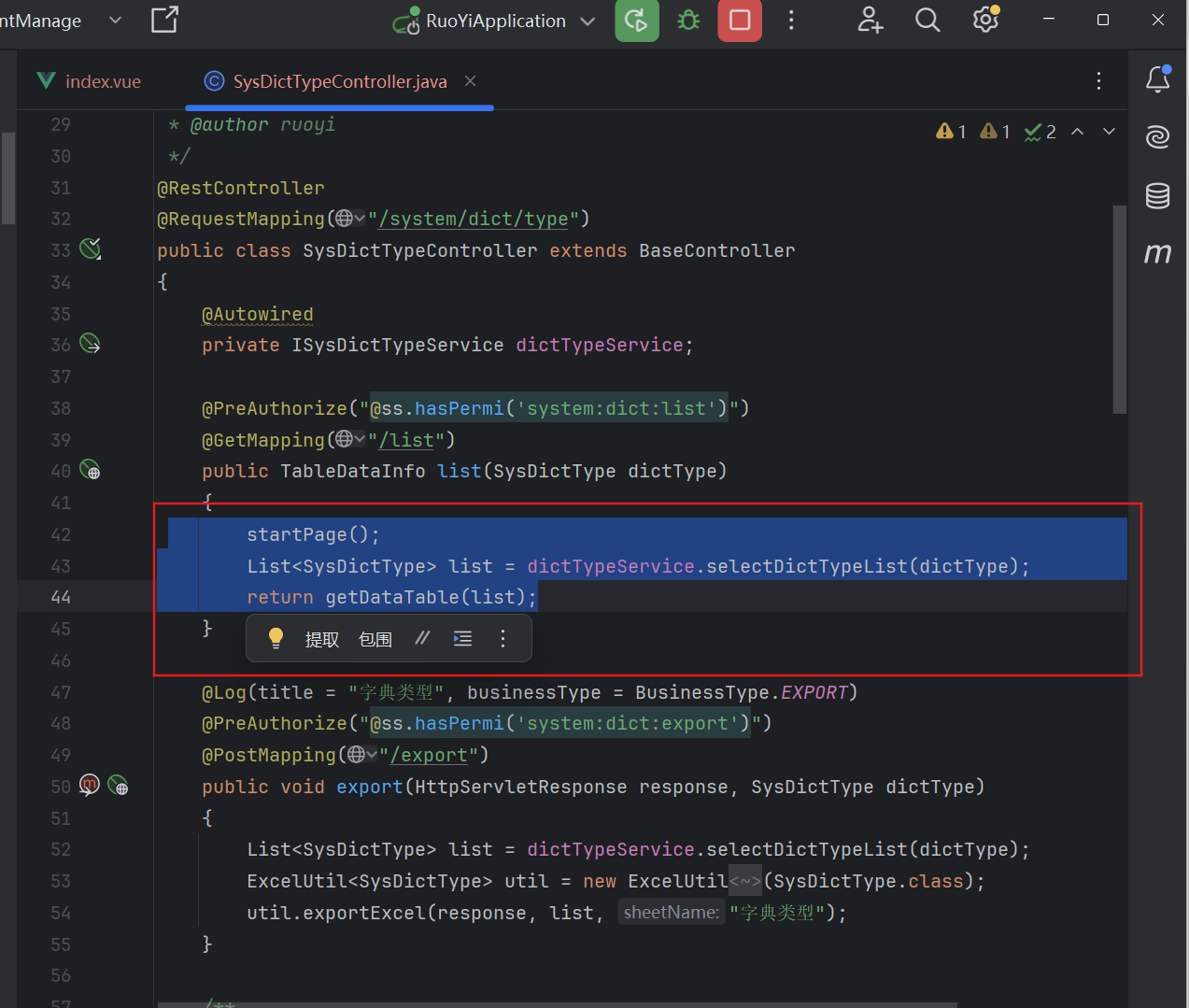Click the @Autowired annotation

coord(258,314)
